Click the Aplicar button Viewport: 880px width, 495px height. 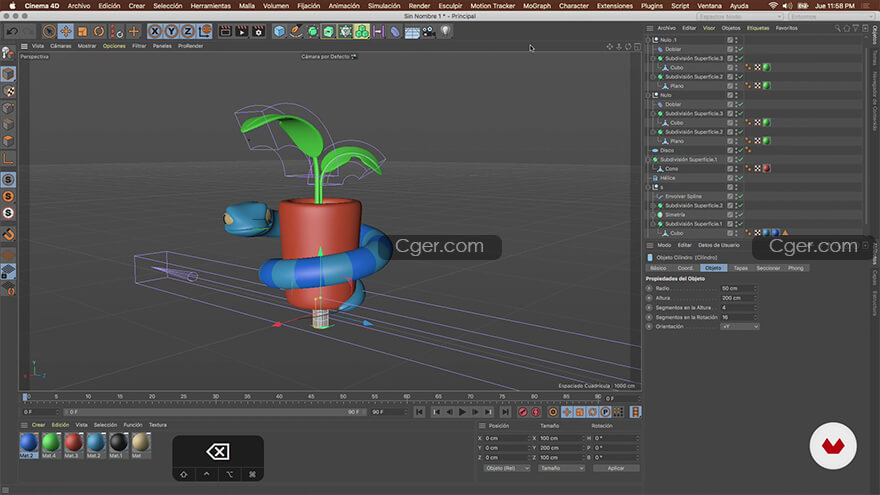(x=616, y=468)
